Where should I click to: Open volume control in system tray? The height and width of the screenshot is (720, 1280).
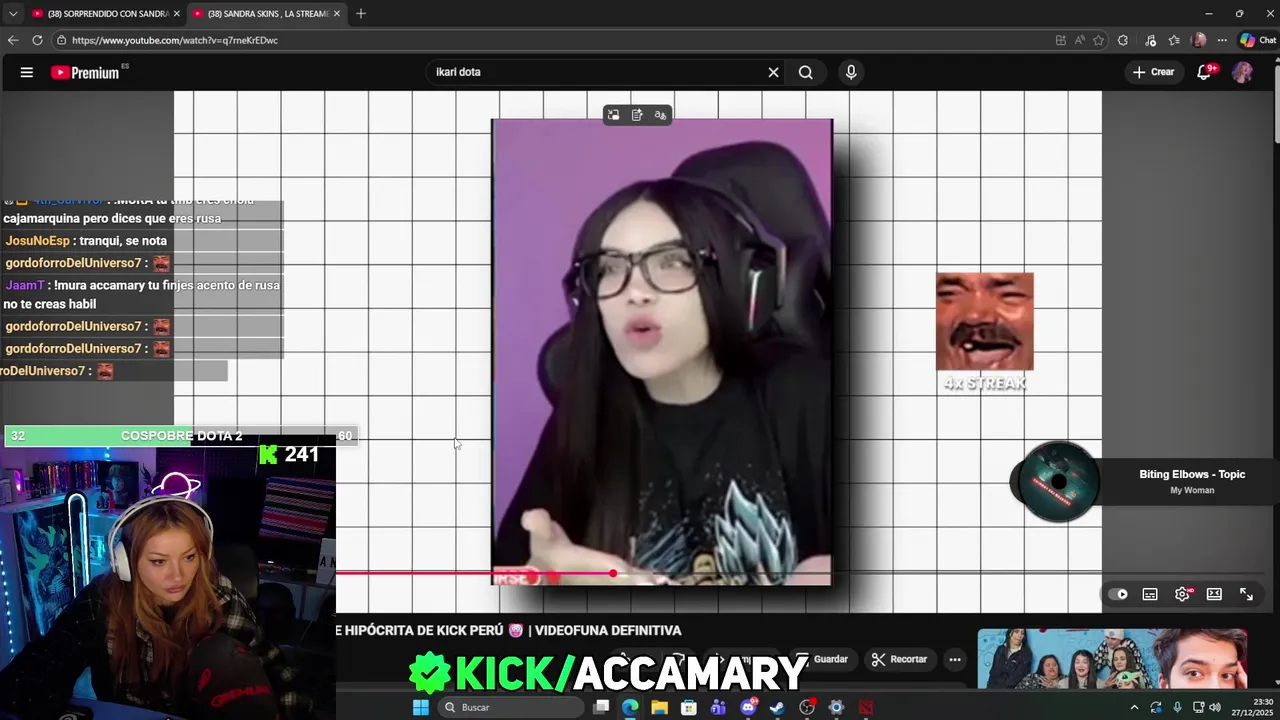[x=1215, y=707]
